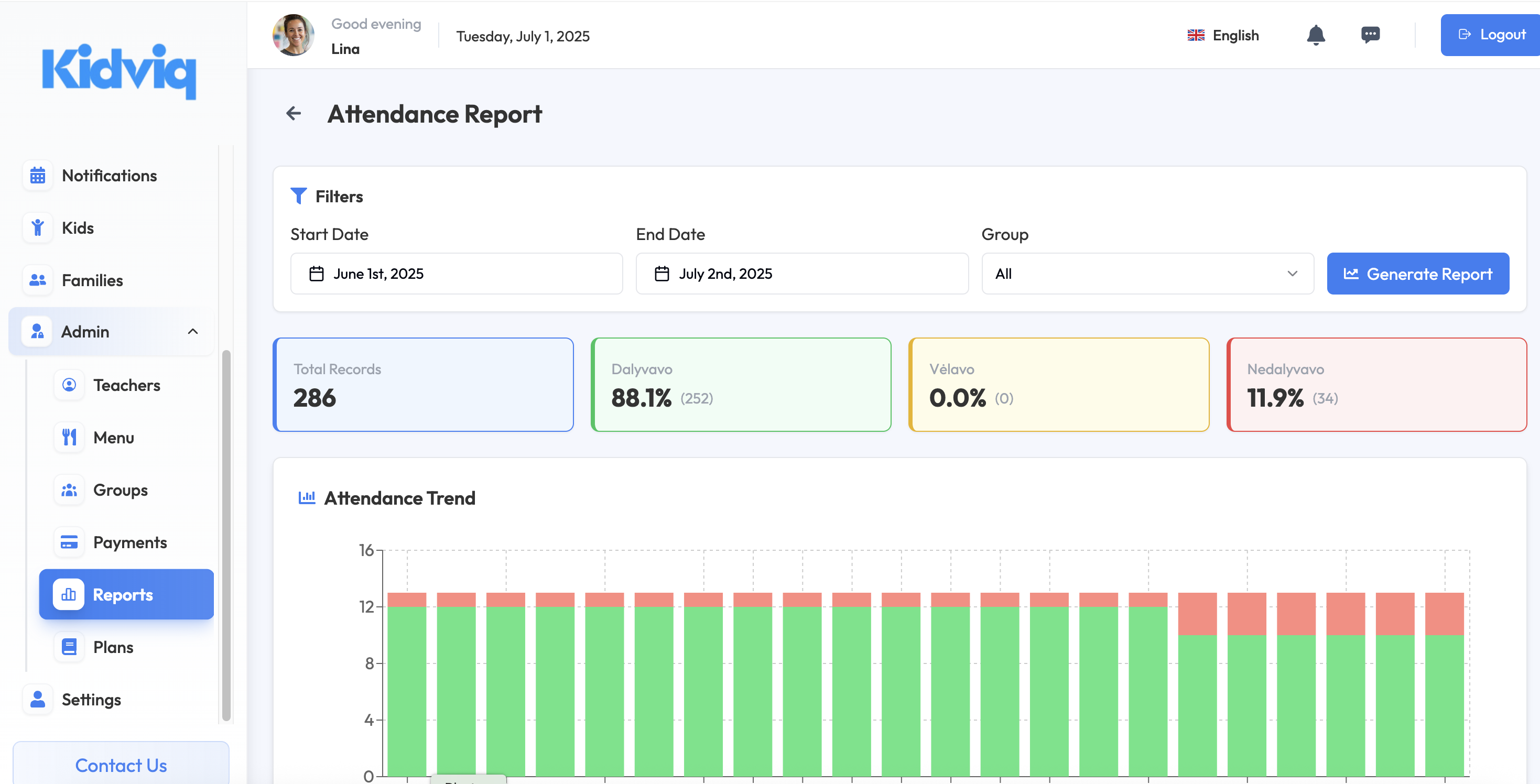Click the Contact Us button

121,765
